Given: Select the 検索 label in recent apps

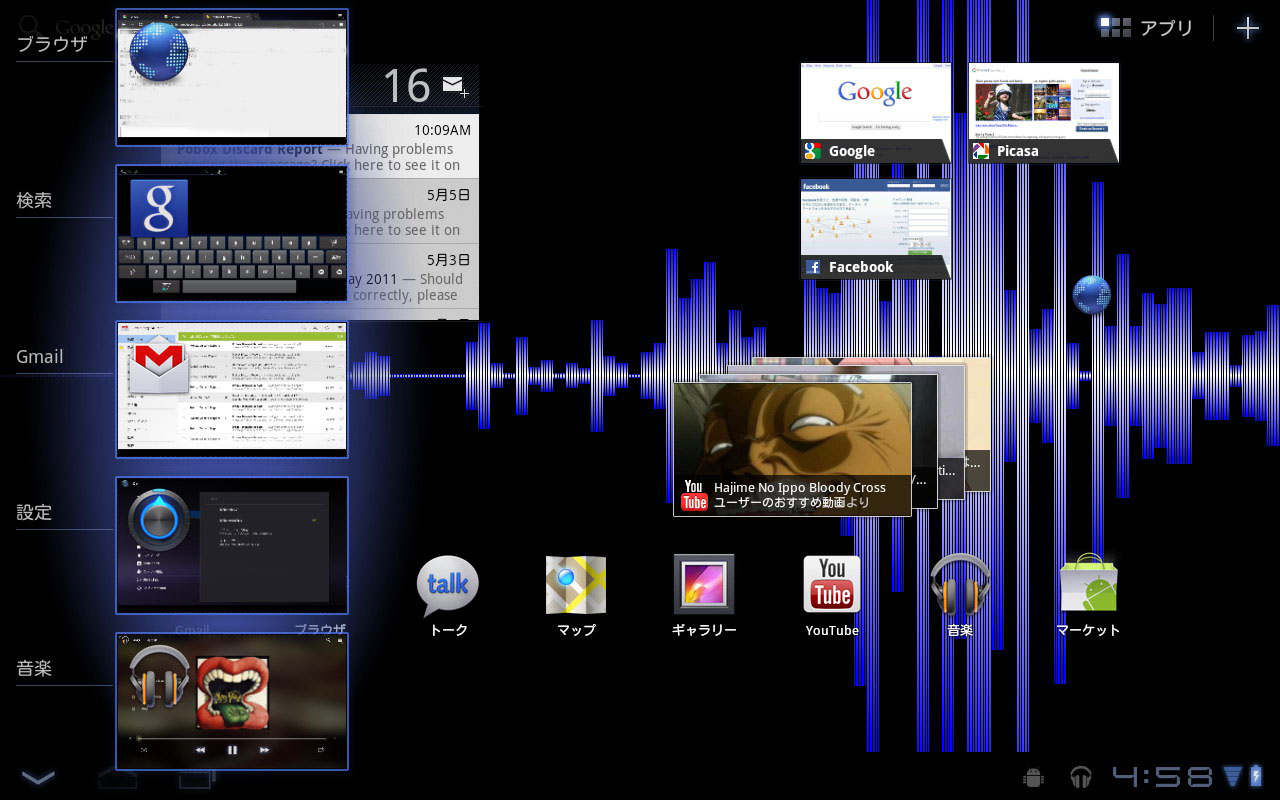Looking at the screenshot, I should coord(34,200).
